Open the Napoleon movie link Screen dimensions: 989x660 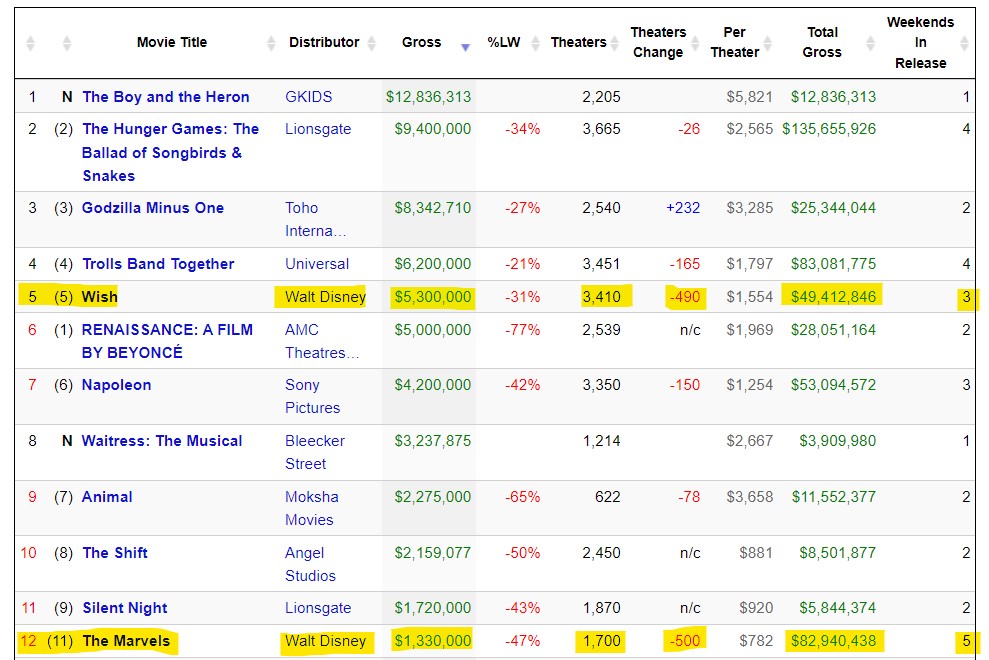[116, 385]
